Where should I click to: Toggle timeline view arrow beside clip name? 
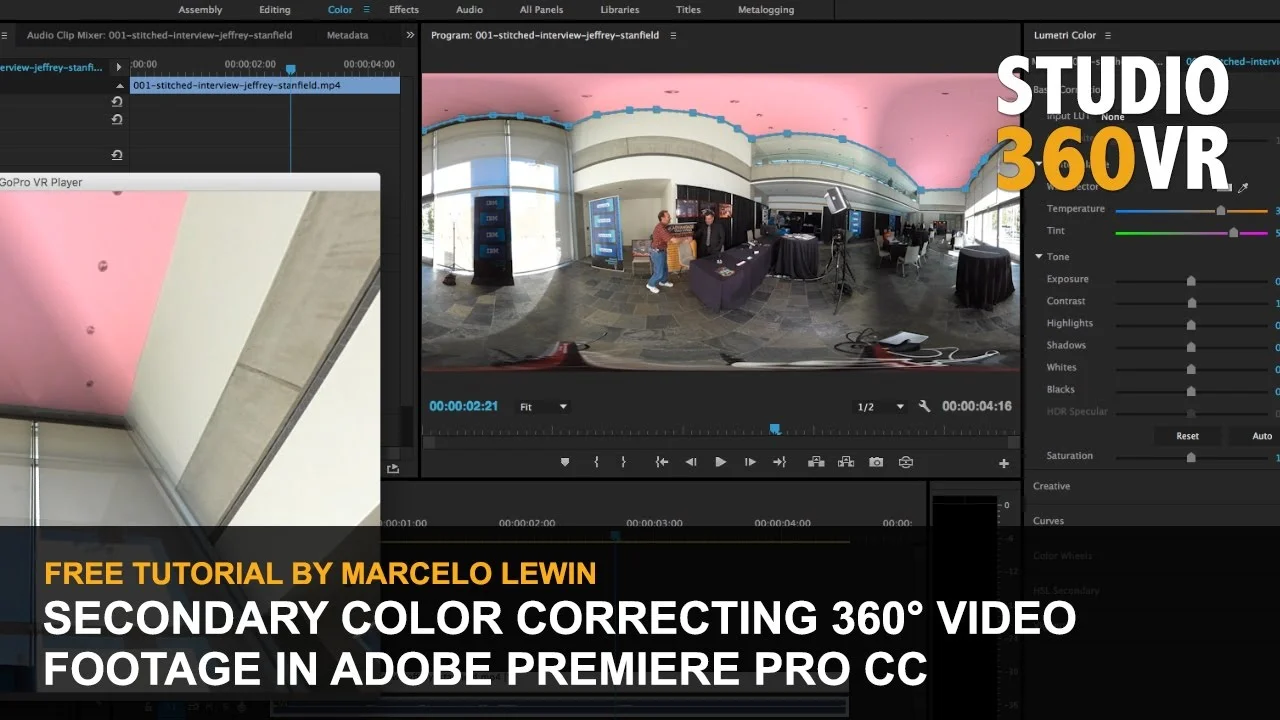click(x=119, y=68)
